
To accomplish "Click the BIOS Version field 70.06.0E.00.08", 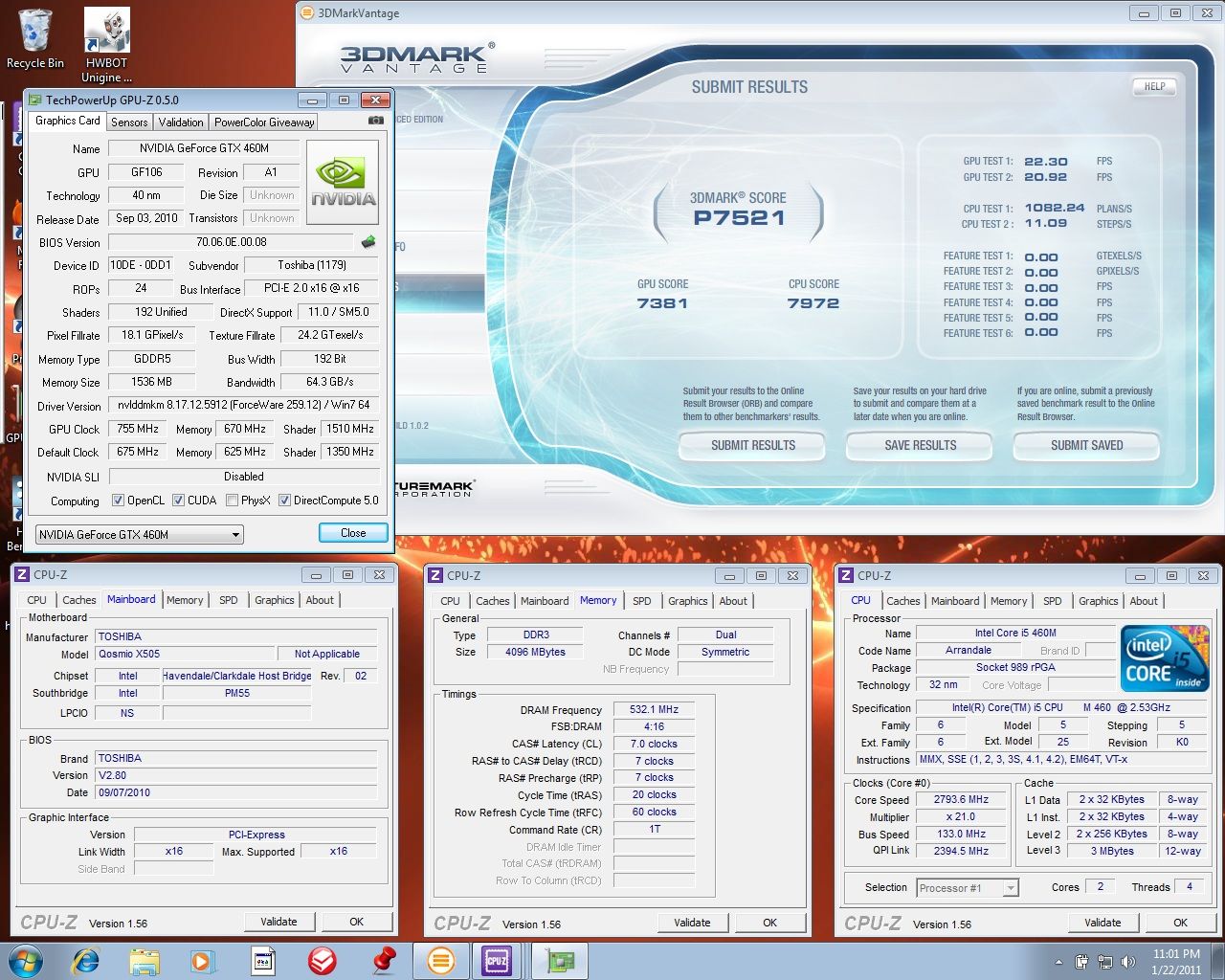I will coord(232,242).
